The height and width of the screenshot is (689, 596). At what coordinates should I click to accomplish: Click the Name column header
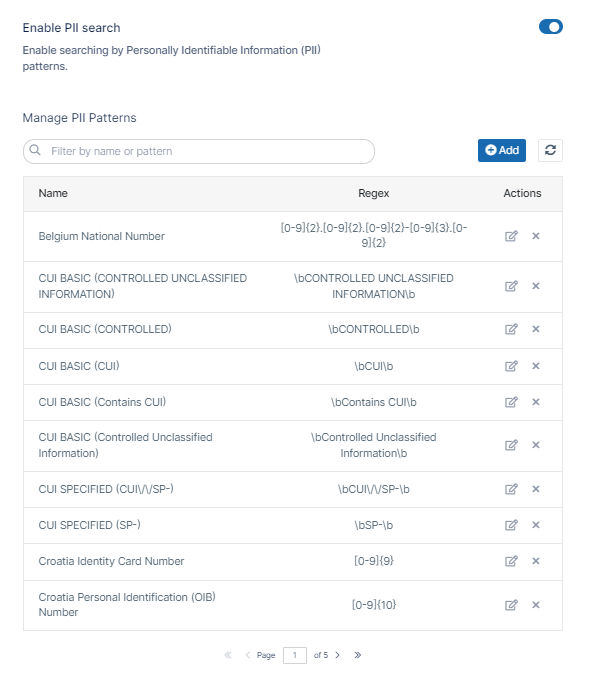(53, 193)
